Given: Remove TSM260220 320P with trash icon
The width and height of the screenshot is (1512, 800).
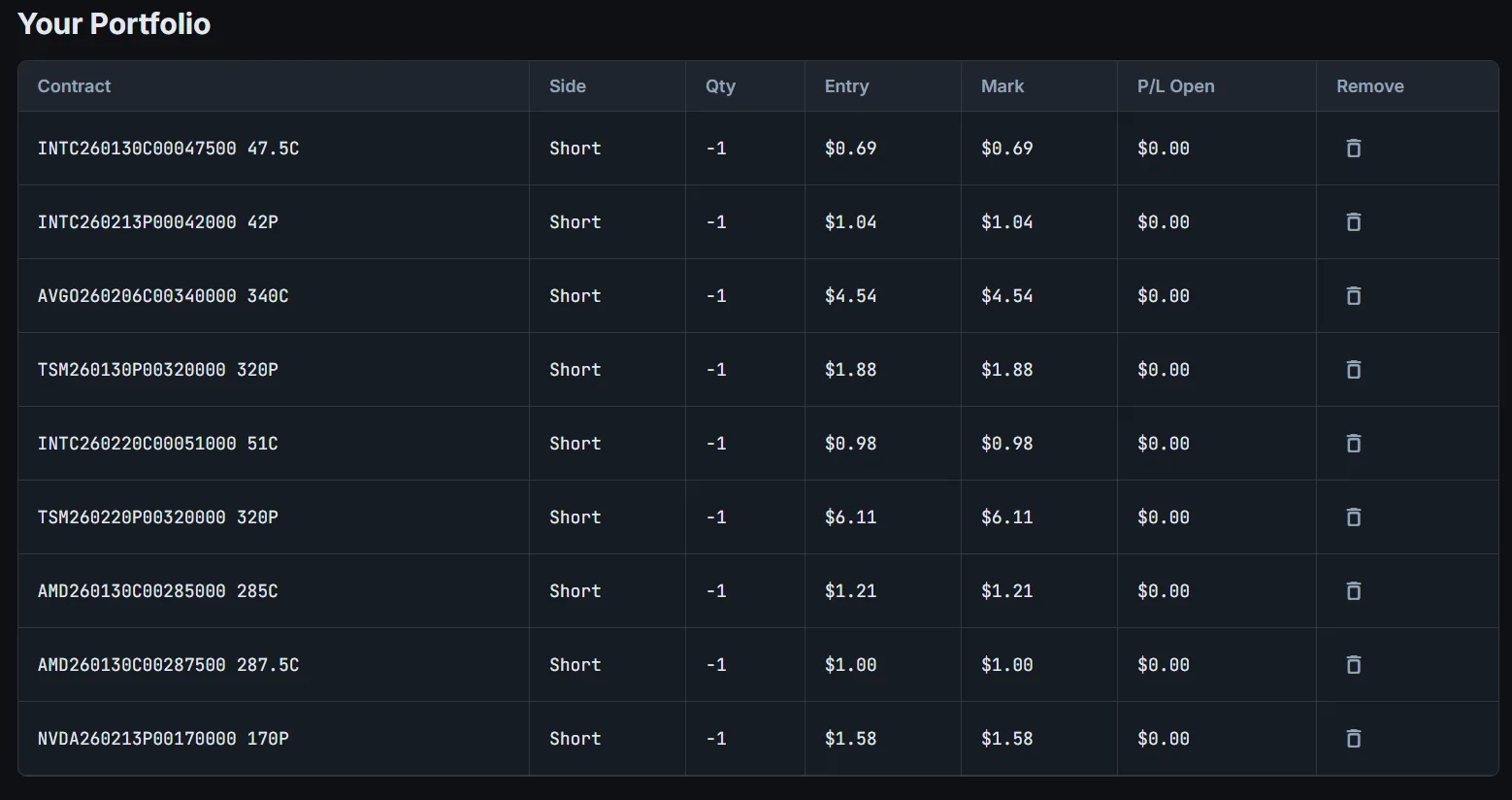Looking at the screenshot, I should pyautogui.click(x=1353, y=517).
